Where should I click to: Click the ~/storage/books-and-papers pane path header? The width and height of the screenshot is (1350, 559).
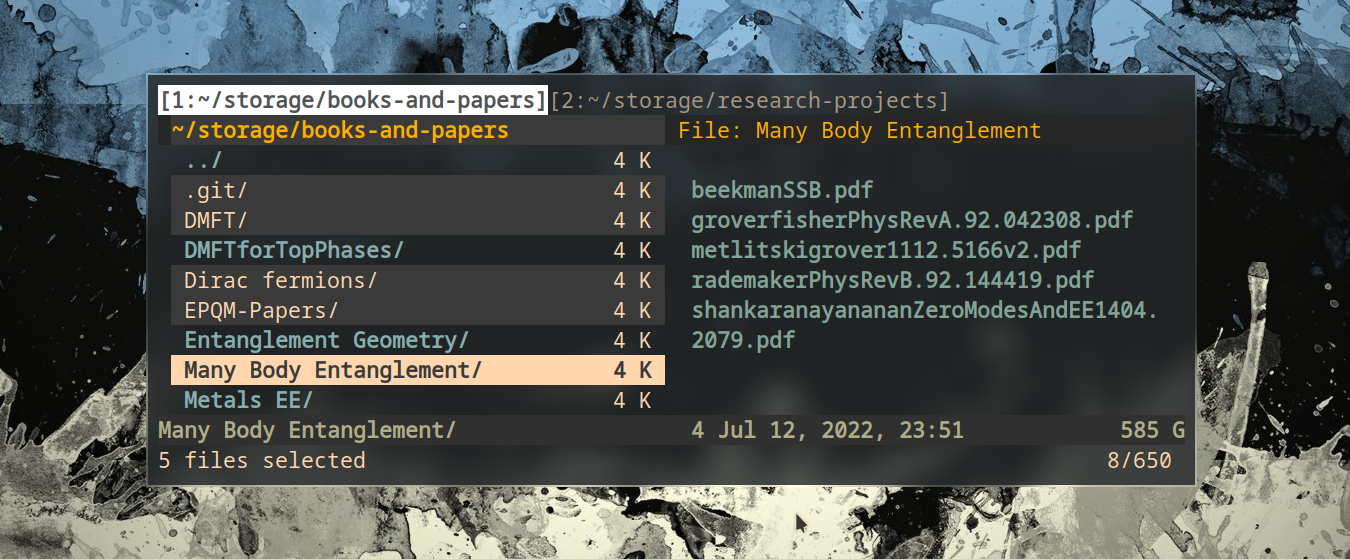point(340,131)
